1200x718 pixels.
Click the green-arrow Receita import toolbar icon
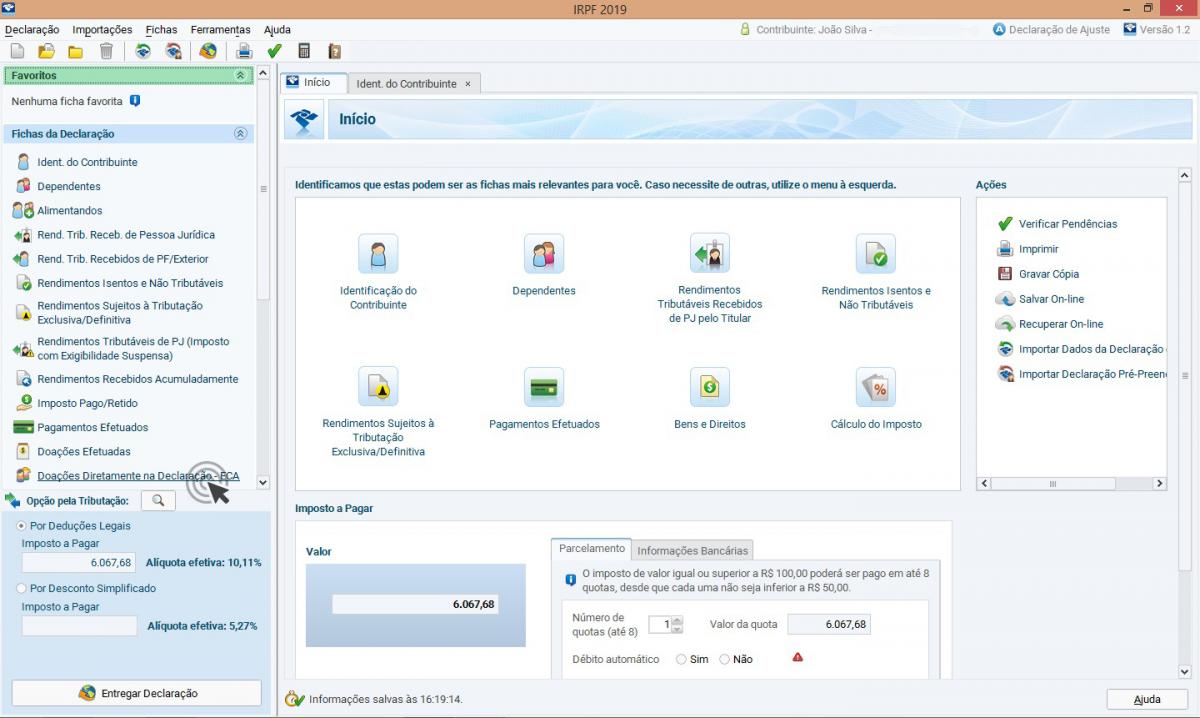(x=144, y=51)
